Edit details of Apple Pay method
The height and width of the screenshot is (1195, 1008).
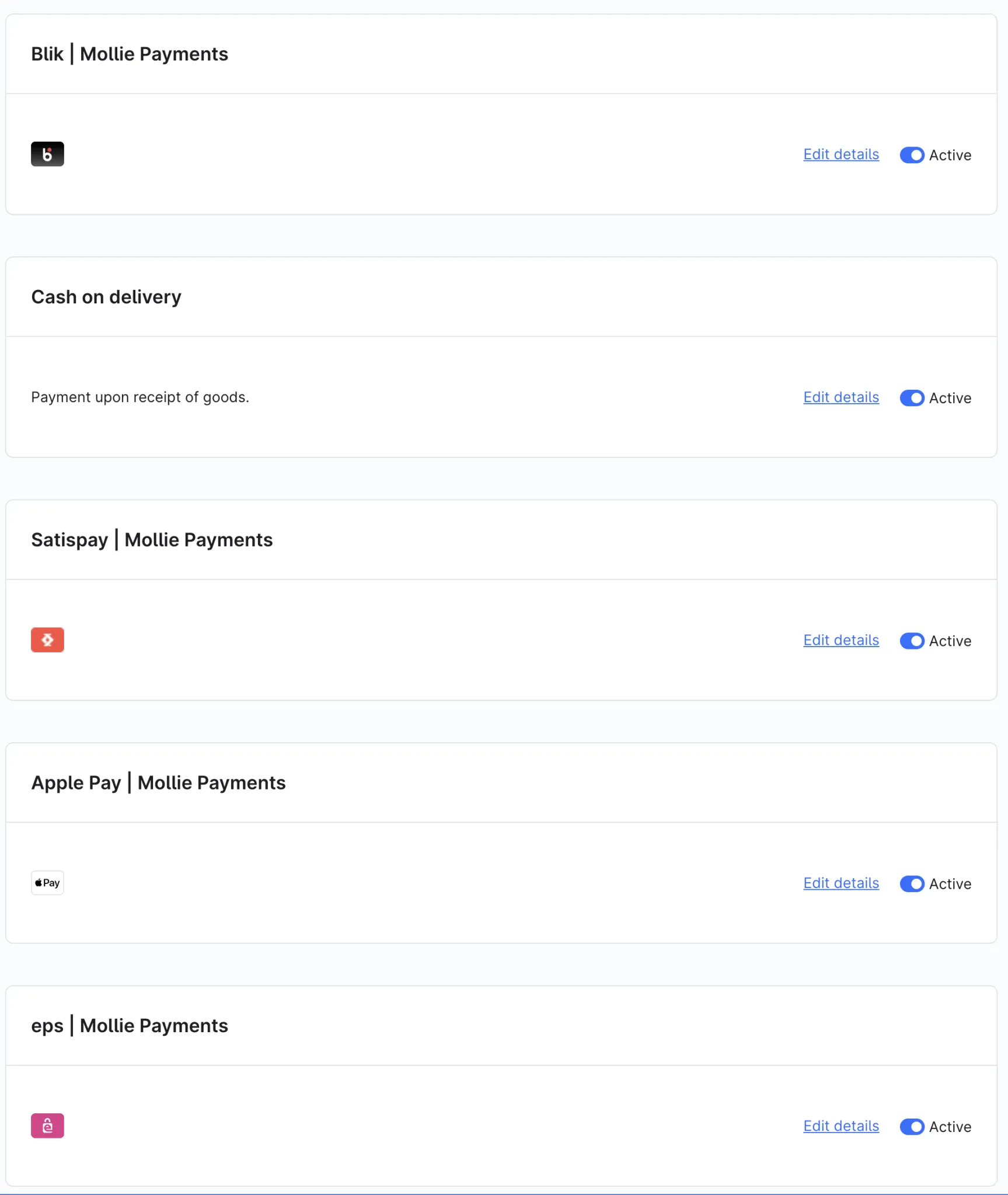pos(841,883)
